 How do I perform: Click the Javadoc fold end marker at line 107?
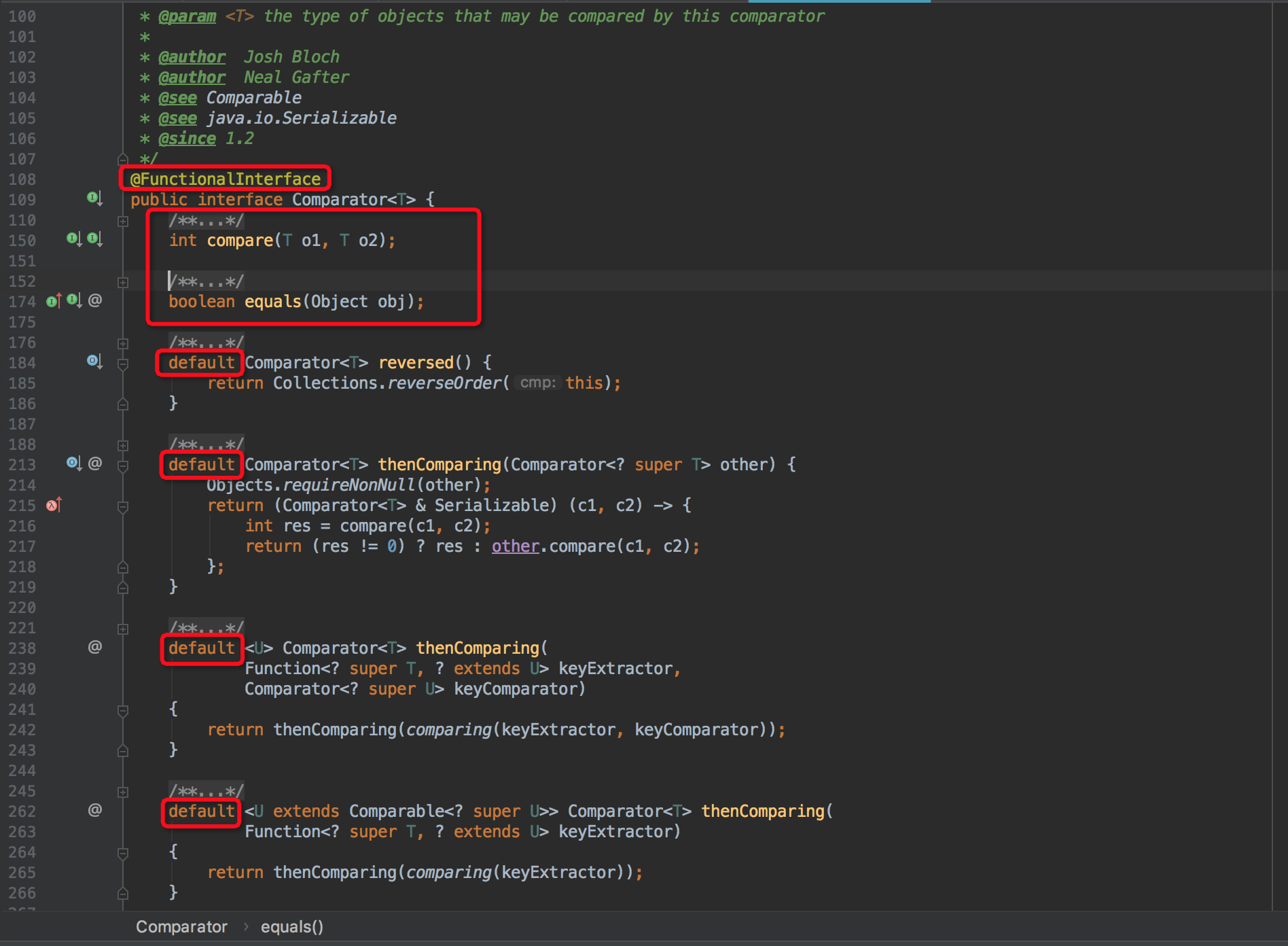point(123,159)
